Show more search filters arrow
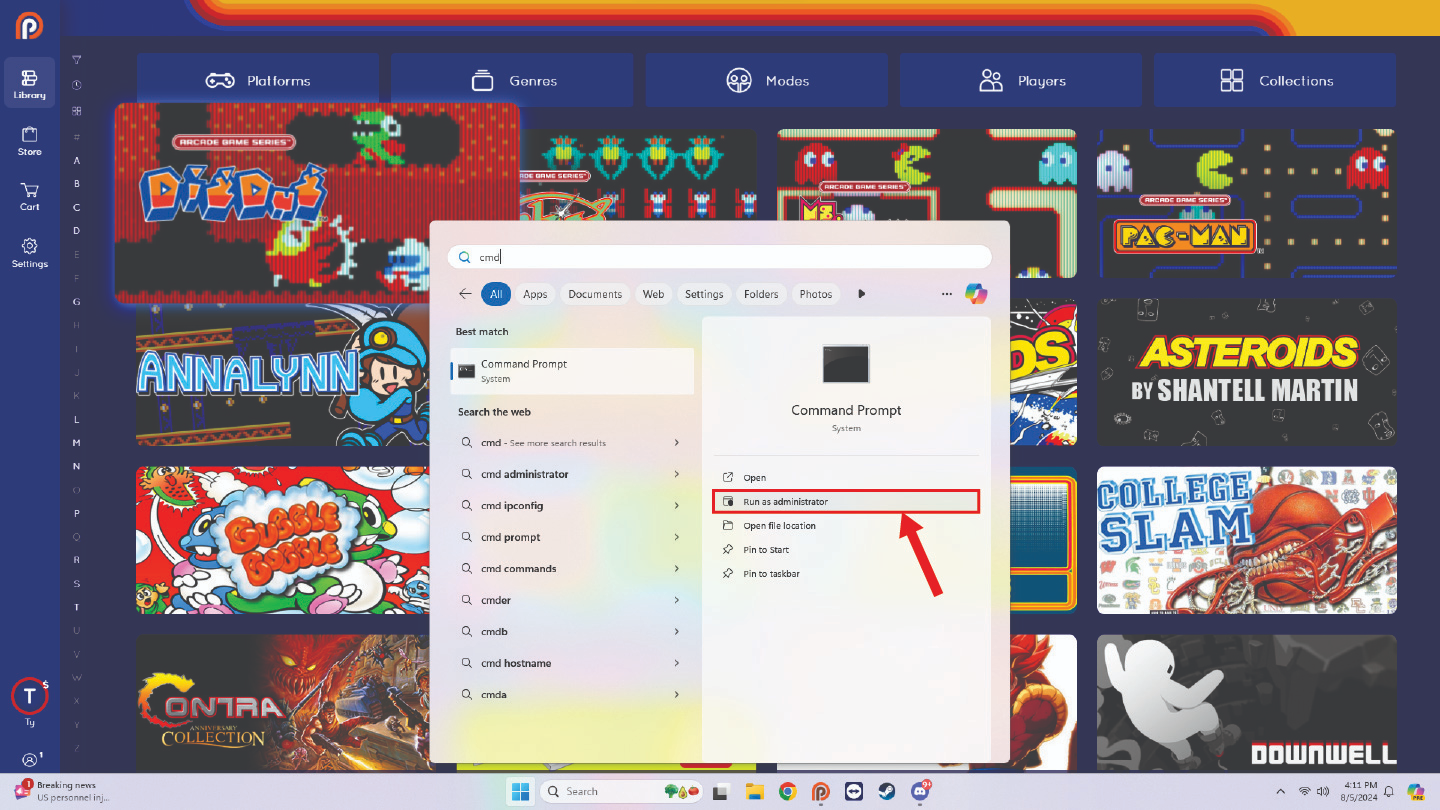 (x=861, y=294)
